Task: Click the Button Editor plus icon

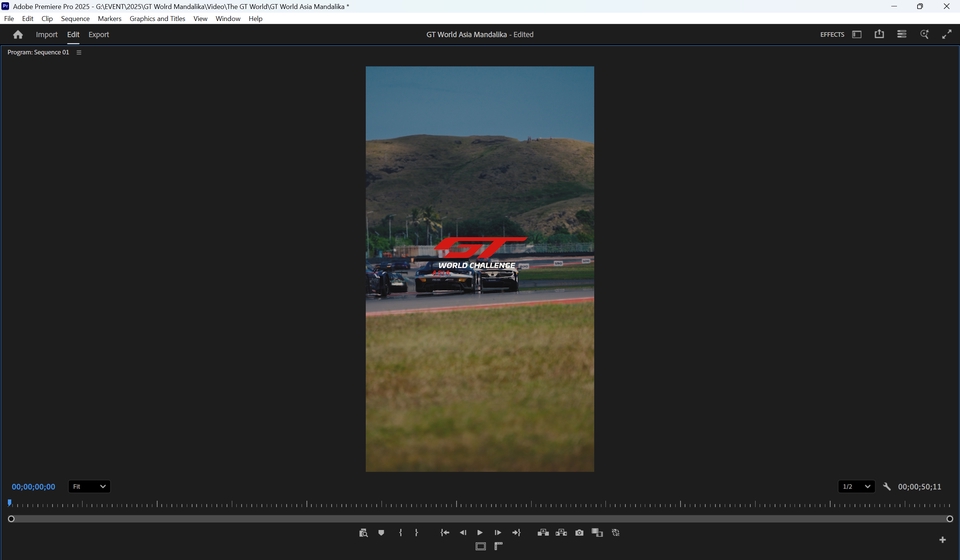Action: pyautogui.click(x=942, y=540)
